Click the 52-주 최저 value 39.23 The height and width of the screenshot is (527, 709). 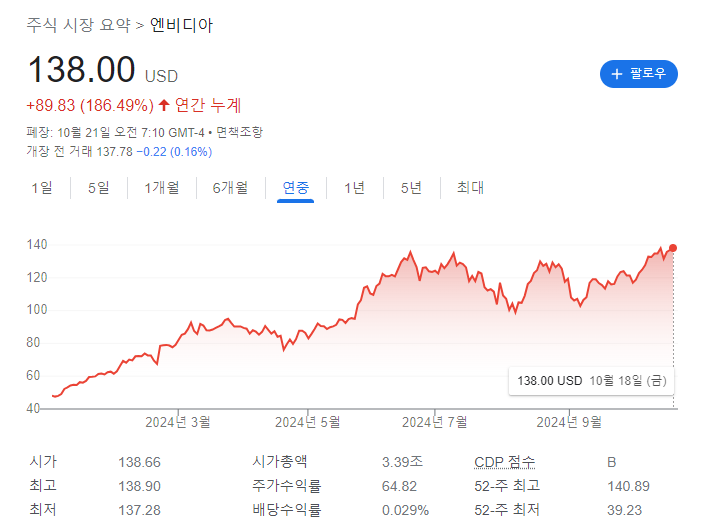pos(624,510)
